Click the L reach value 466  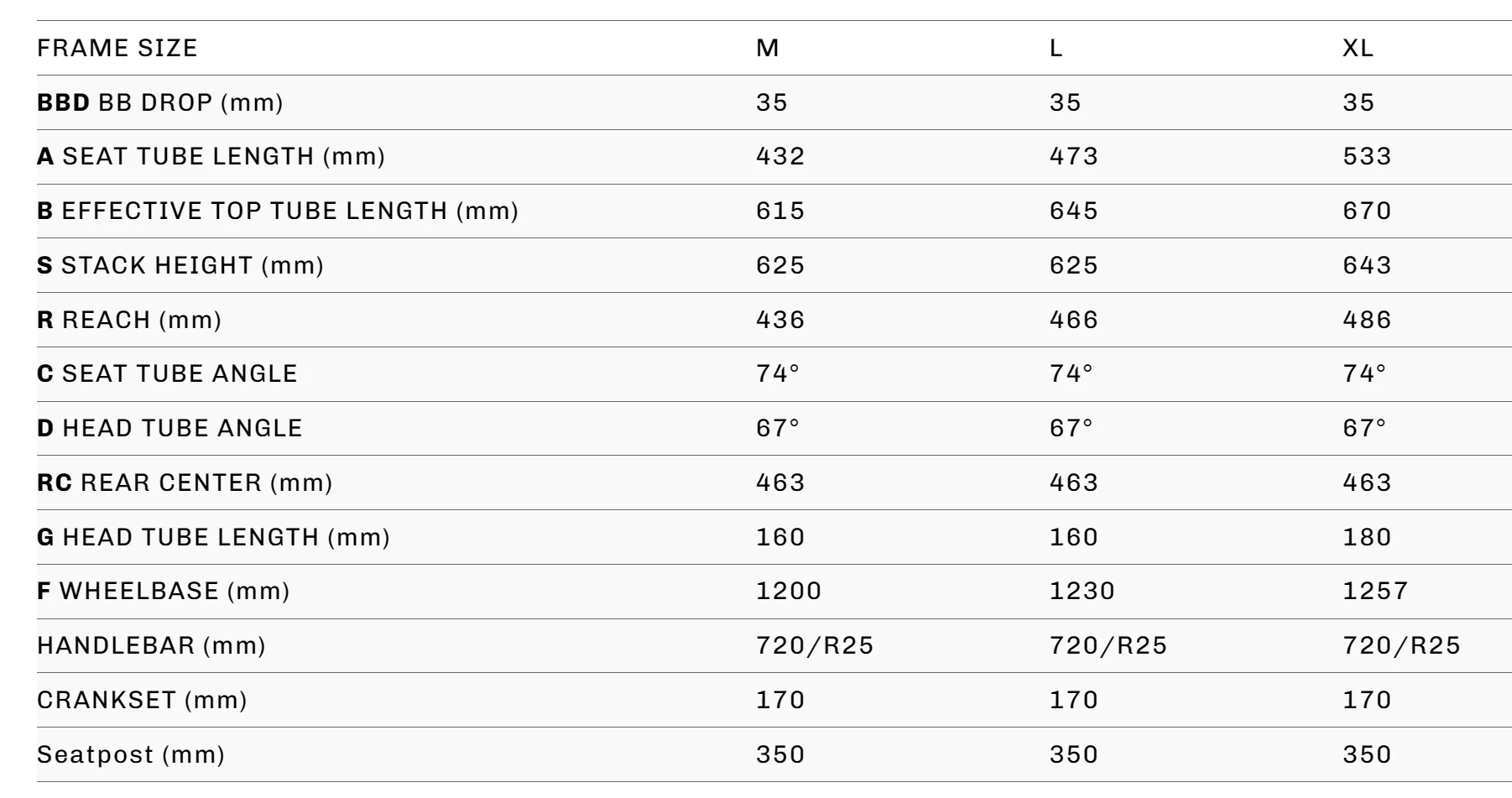(x=1074, y=320)
